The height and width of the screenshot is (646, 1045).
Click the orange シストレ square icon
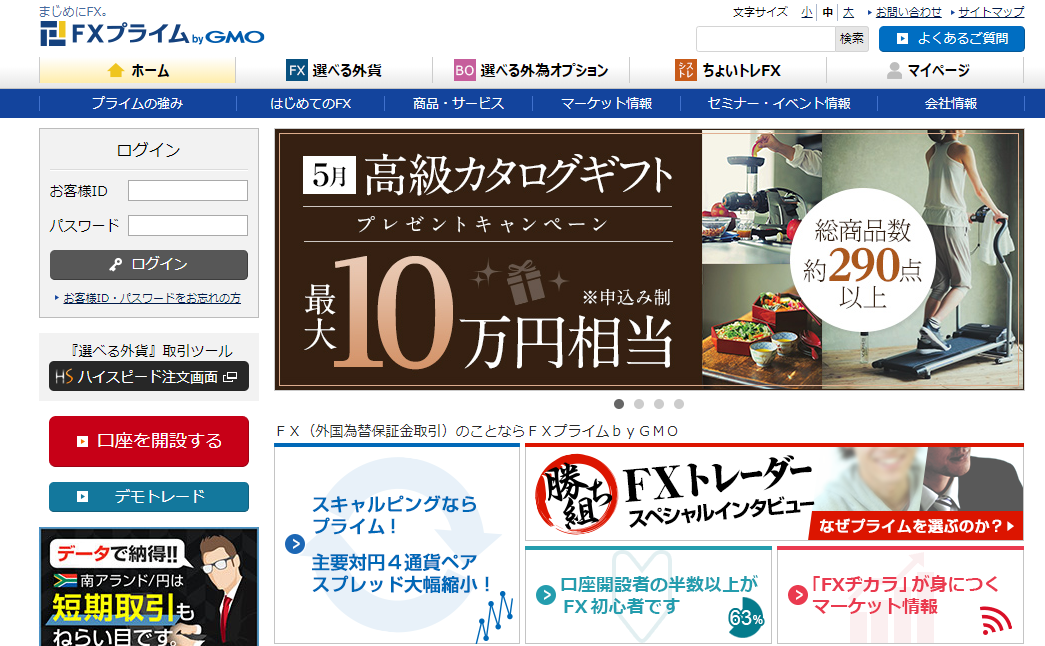click(686, 70)
